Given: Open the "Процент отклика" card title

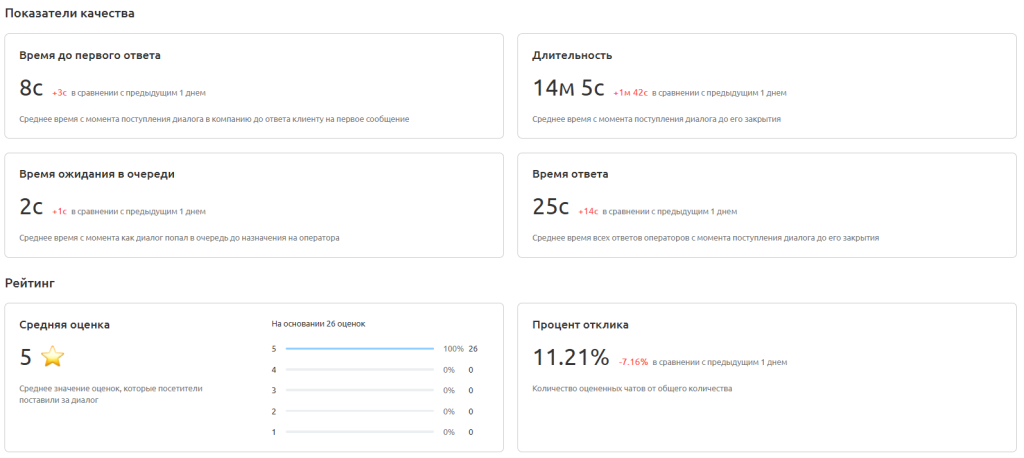Looking at the screenshot, I should coord(580,325).
